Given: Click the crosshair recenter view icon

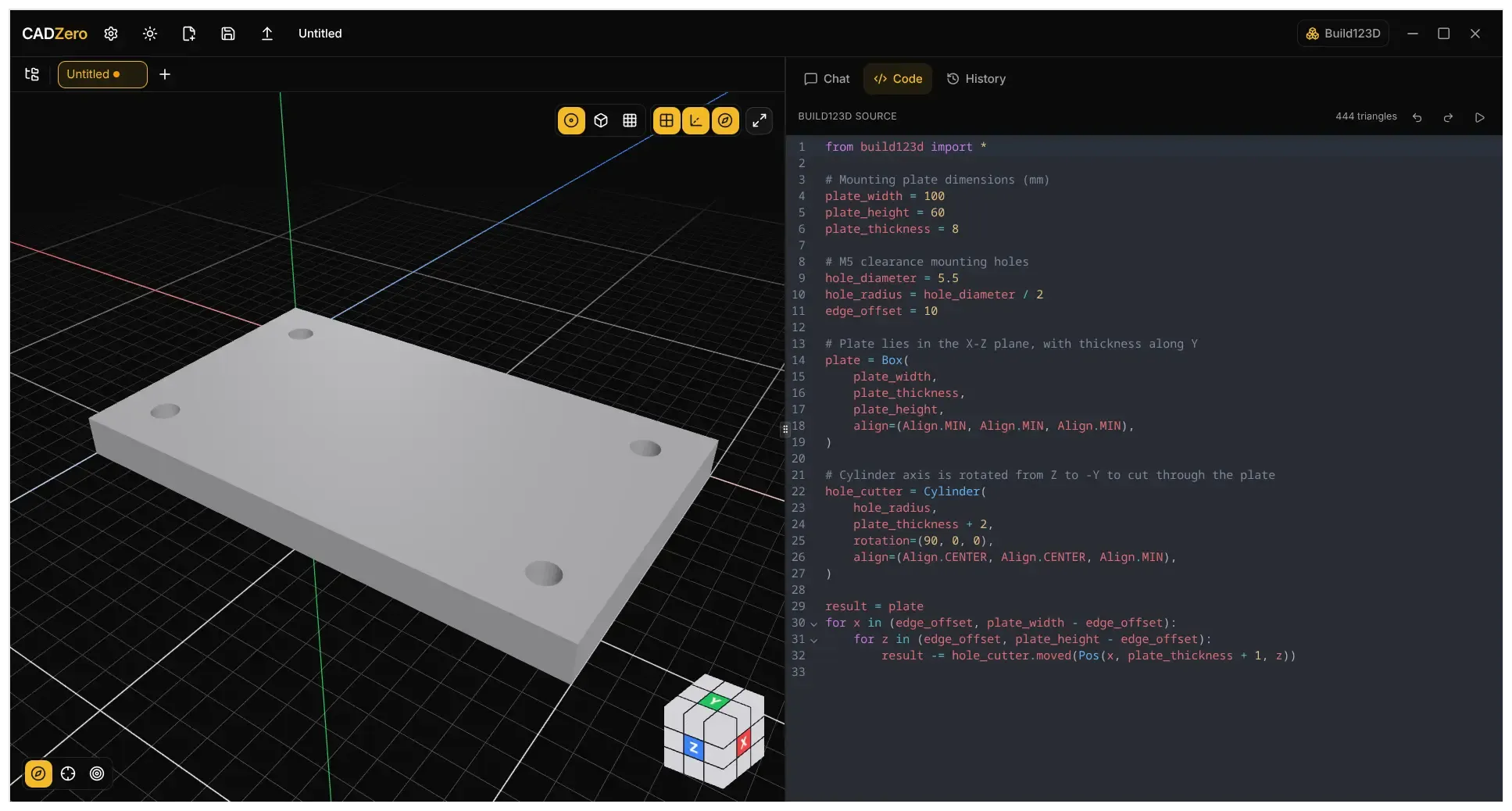Looking at the screenshot, I should tap(68, 773).
